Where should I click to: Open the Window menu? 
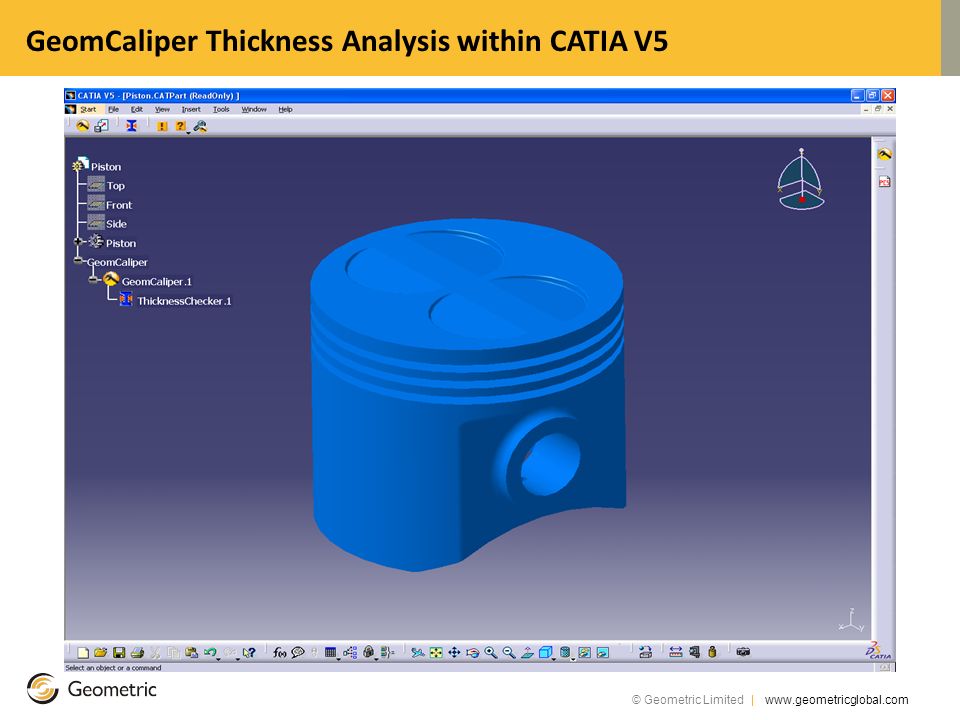point(253,110)
